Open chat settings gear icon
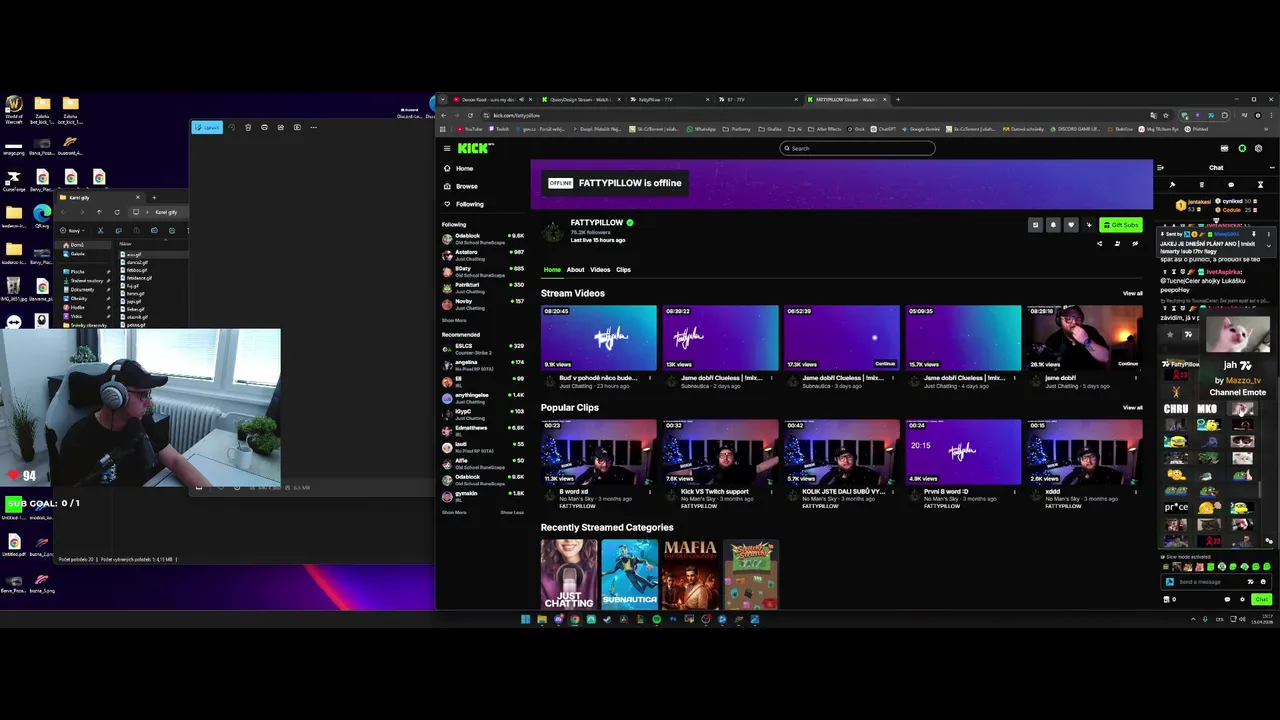The height and width of the screenshot is (720, 1280). (x=1242, y=599)
